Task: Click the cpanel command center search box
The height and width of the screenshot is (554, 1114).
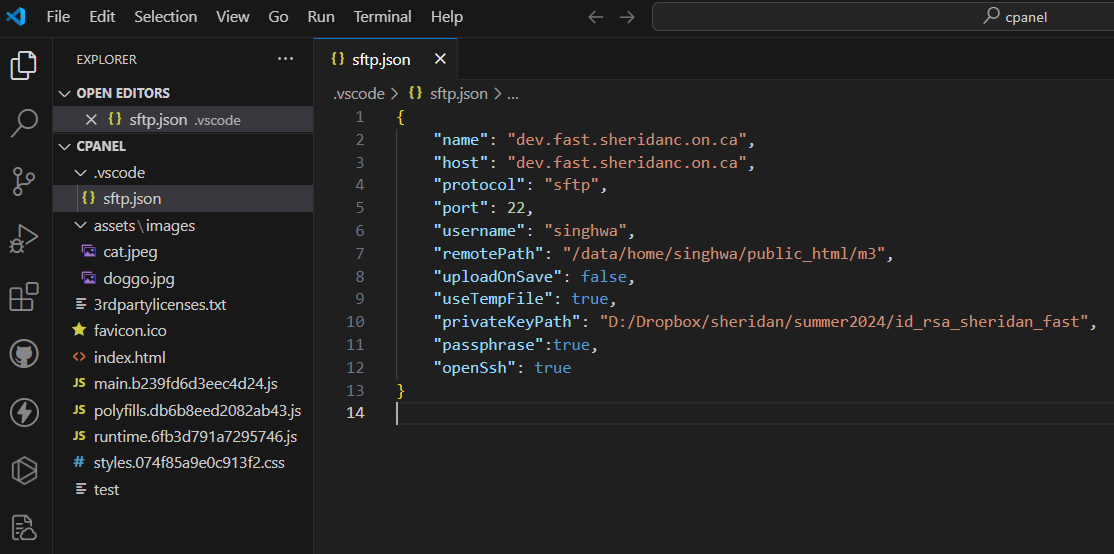Action: pos(880,17)
